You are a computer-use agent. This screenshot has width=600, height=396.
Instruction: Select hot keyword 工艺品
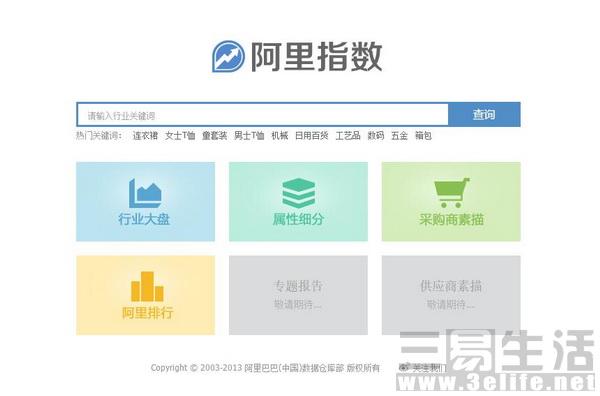coord(348,135)
